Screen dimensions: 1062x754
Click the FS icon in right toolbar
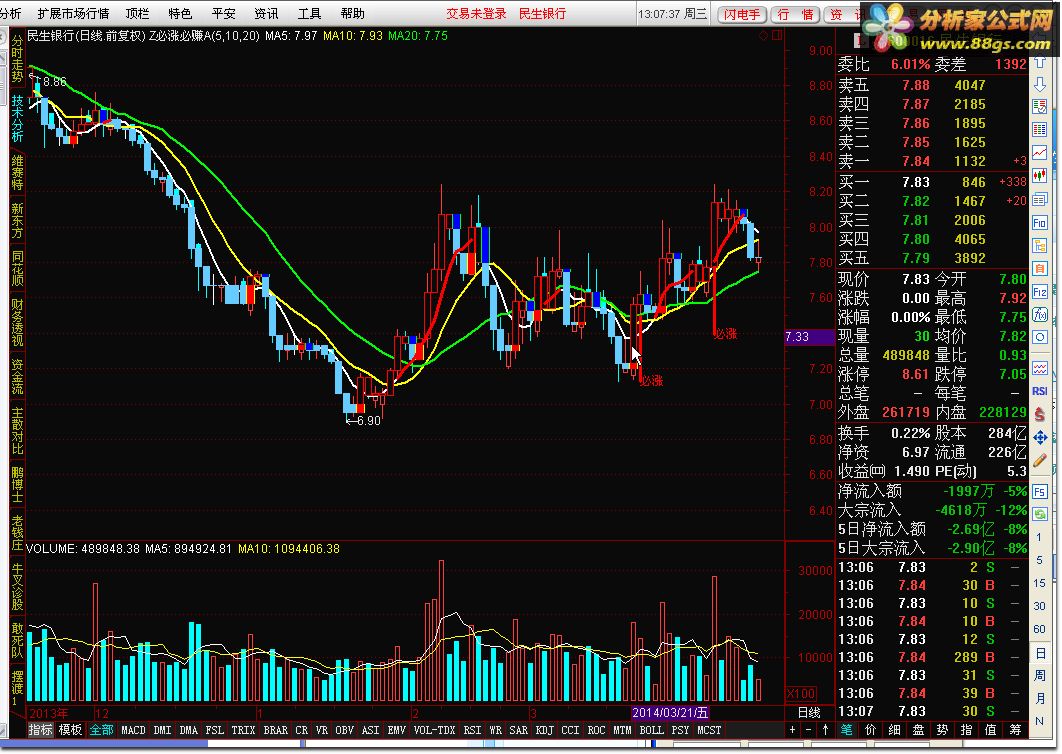[1040, 492]
